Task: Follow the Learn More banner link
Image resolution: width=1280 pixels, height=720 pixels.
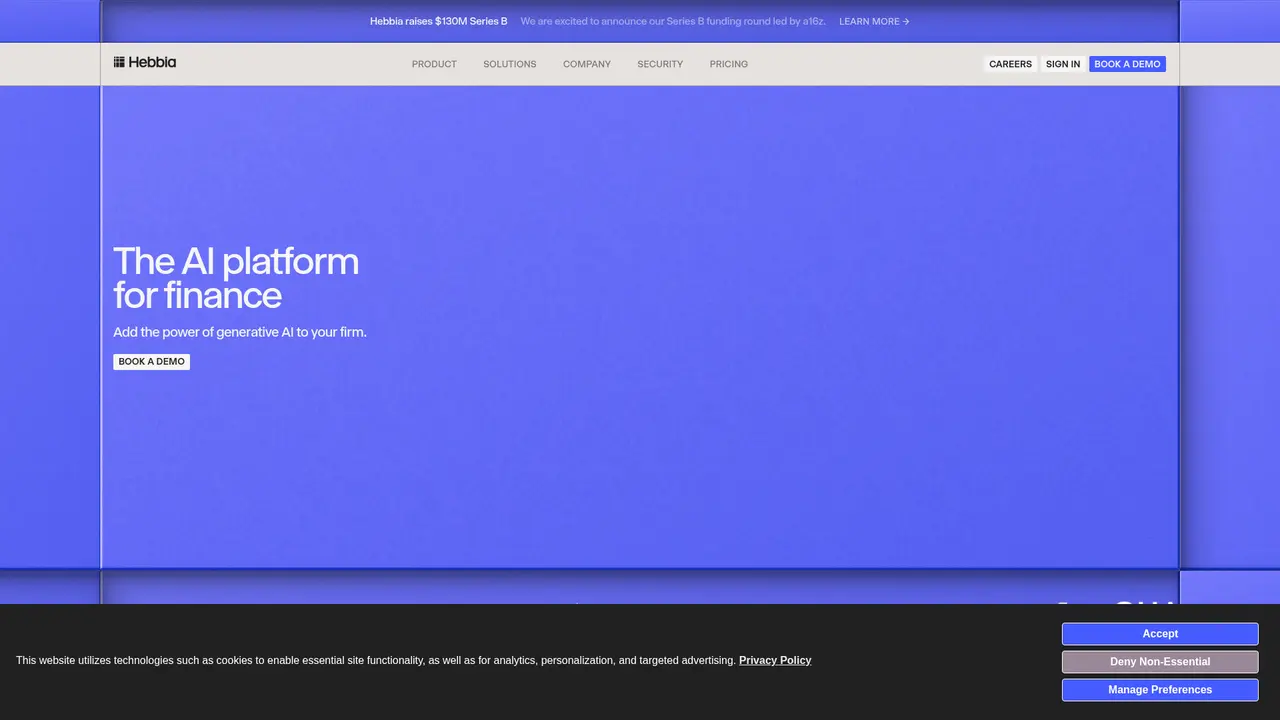Action: (x=874, y=21)
